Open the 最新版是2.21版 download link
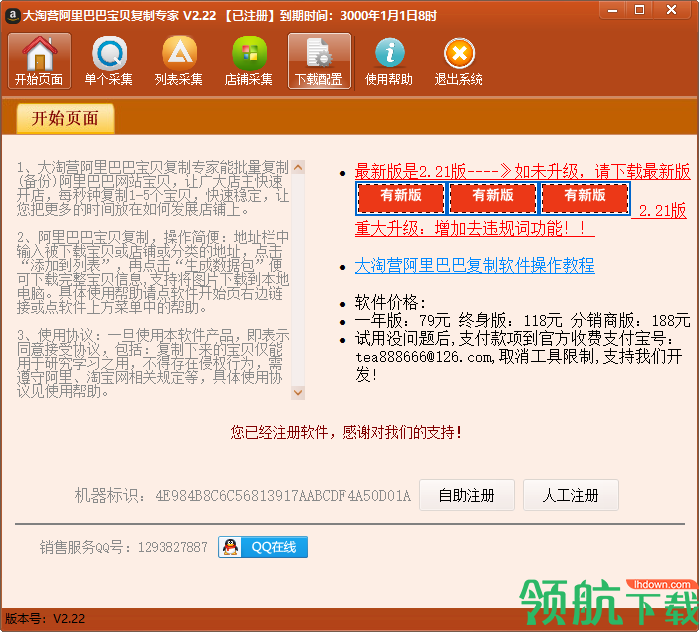 522,172
